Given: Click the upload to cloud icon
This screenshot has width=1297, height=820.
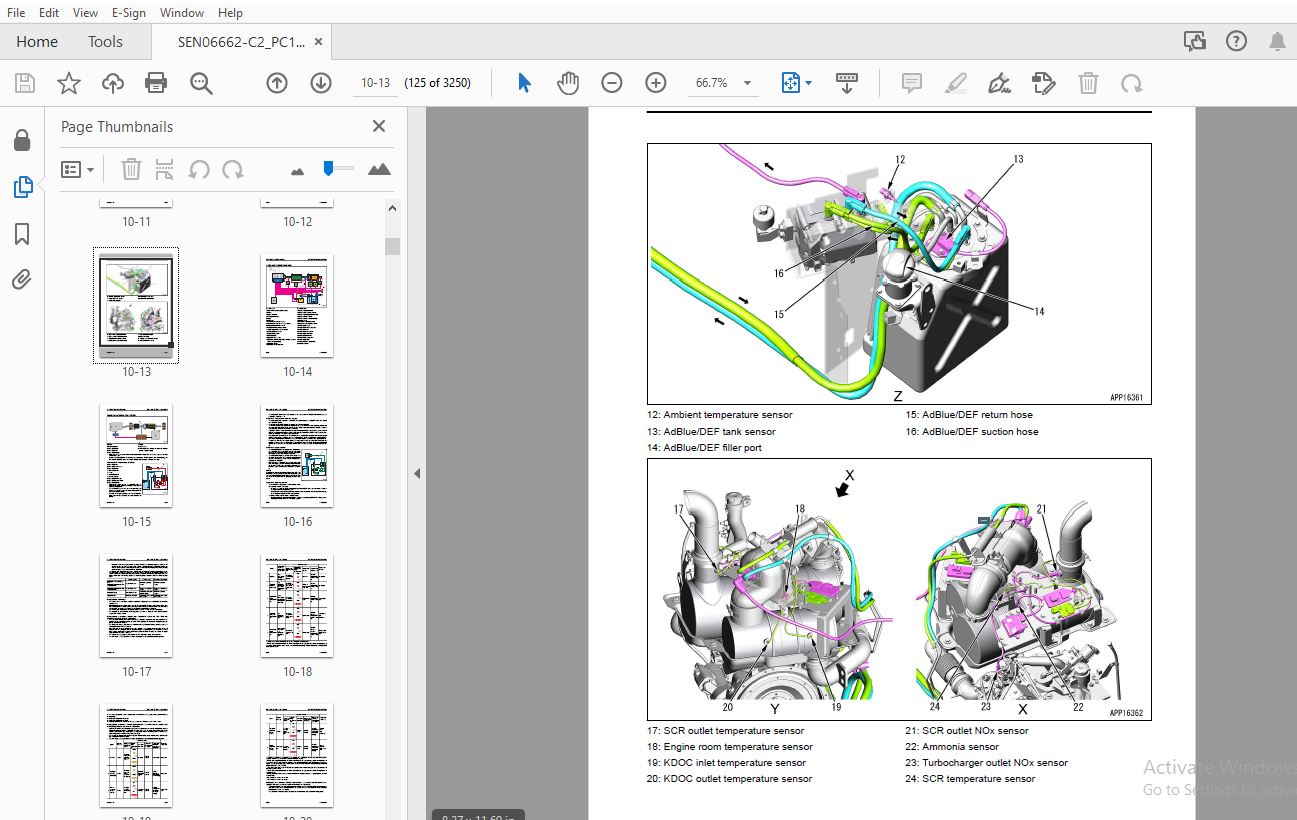Looking at the screenshot, I should (113, 83).
